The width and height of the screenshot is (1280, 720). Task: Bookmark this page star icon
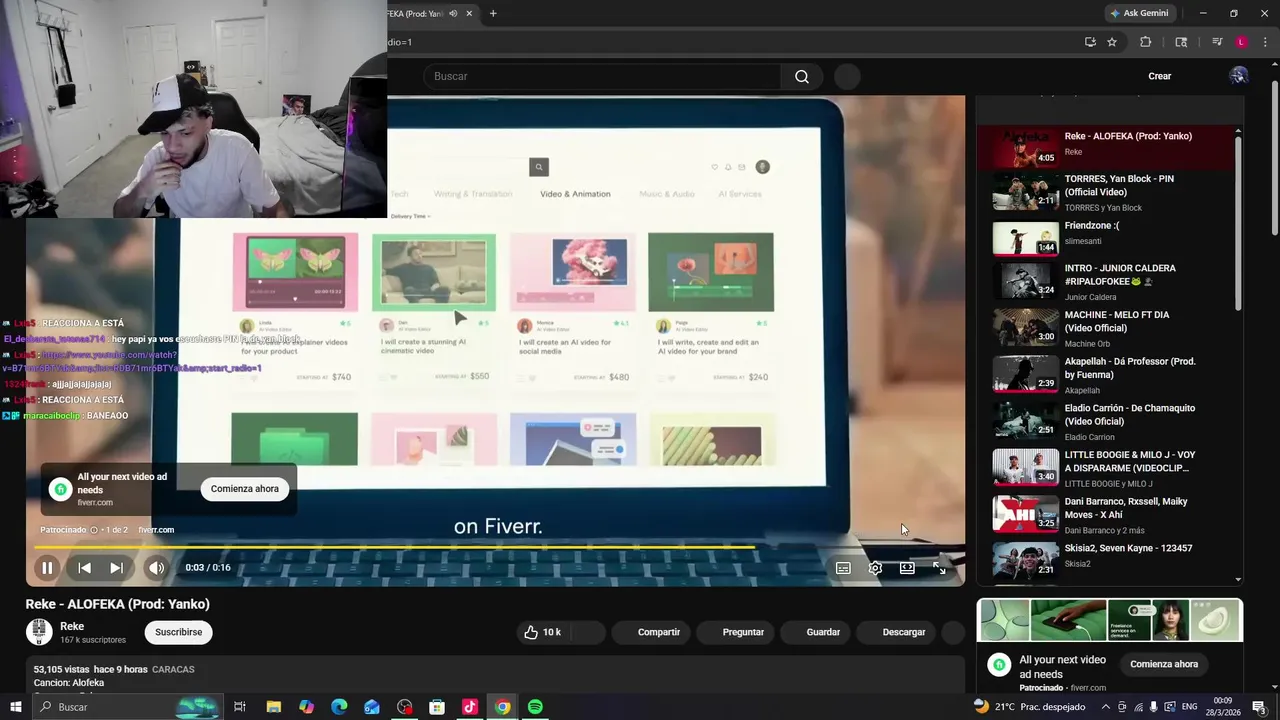coord(1112,42)
